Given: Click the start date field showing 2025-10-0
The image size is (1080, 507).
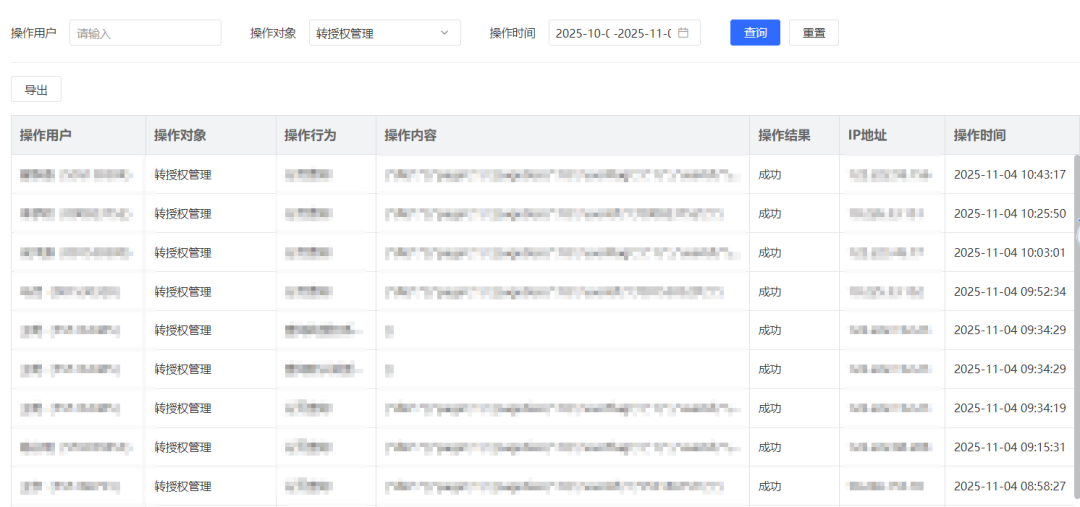Looking at the screenshot, I should tap(583, 32).
